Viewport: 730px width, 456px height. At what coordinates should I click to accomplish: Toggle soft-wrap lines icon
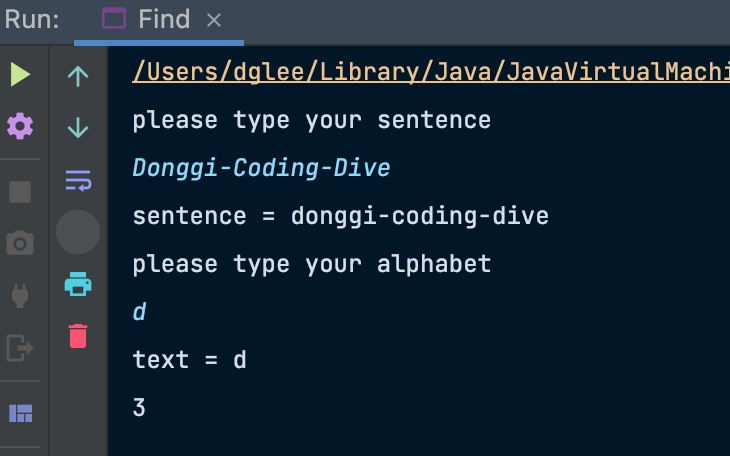click(x=78, y=180)
